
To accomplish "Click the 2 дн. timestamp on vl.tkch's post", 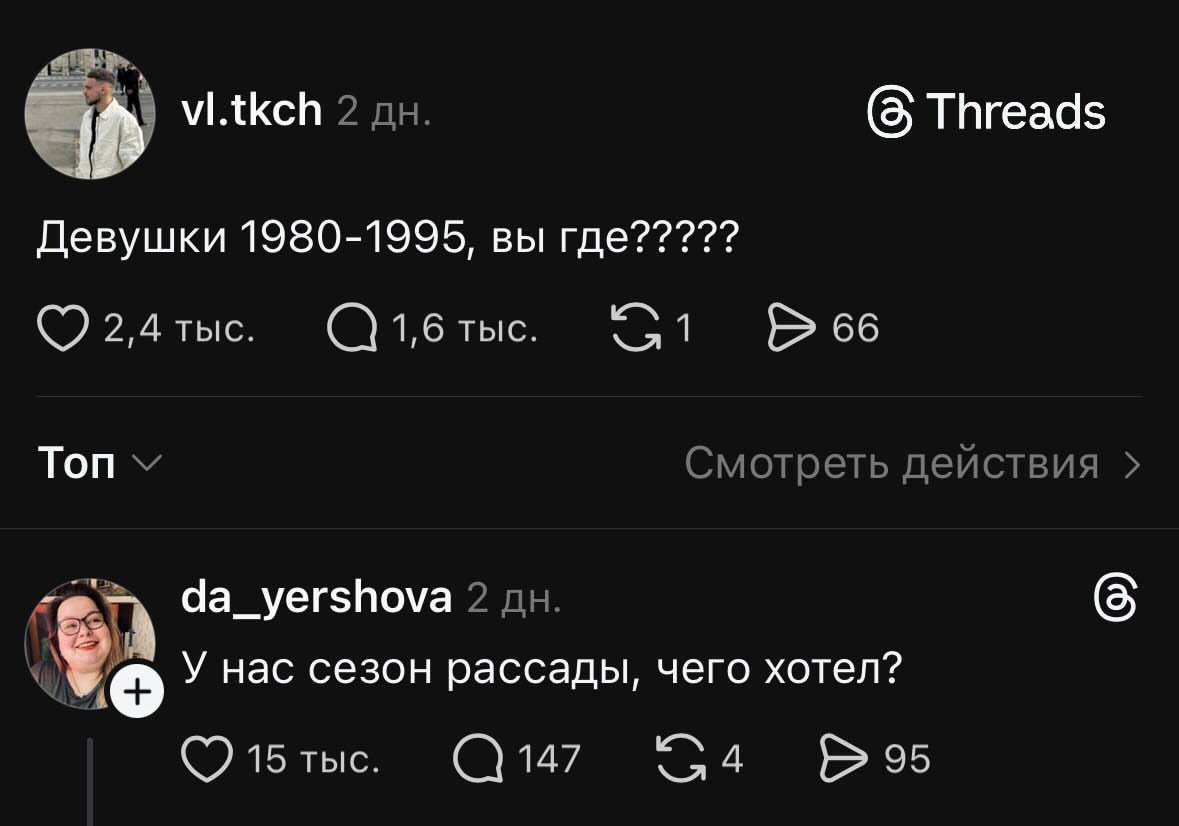I will point(384,112).
